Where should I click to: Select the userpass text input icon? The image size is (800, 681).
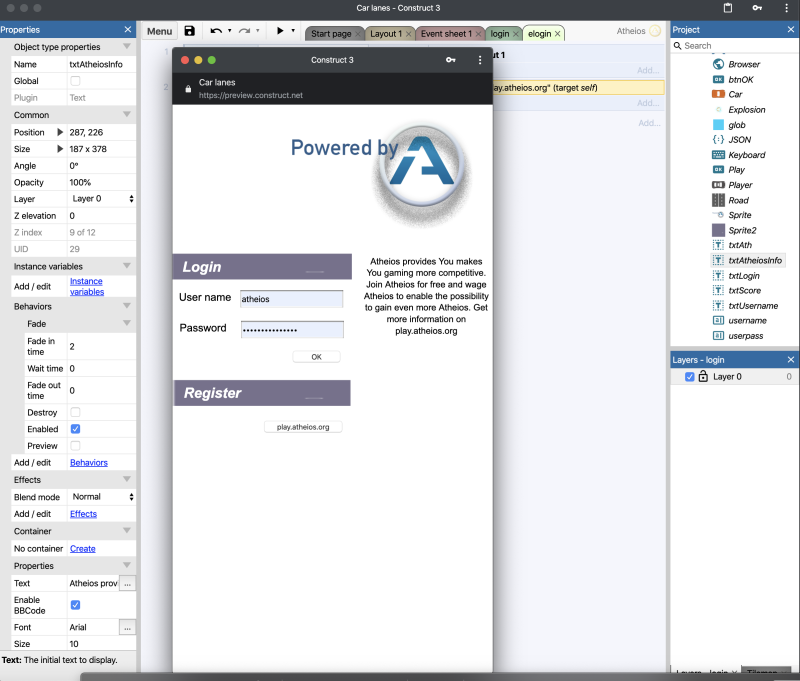pyautogui.click(x=718, y=336)
